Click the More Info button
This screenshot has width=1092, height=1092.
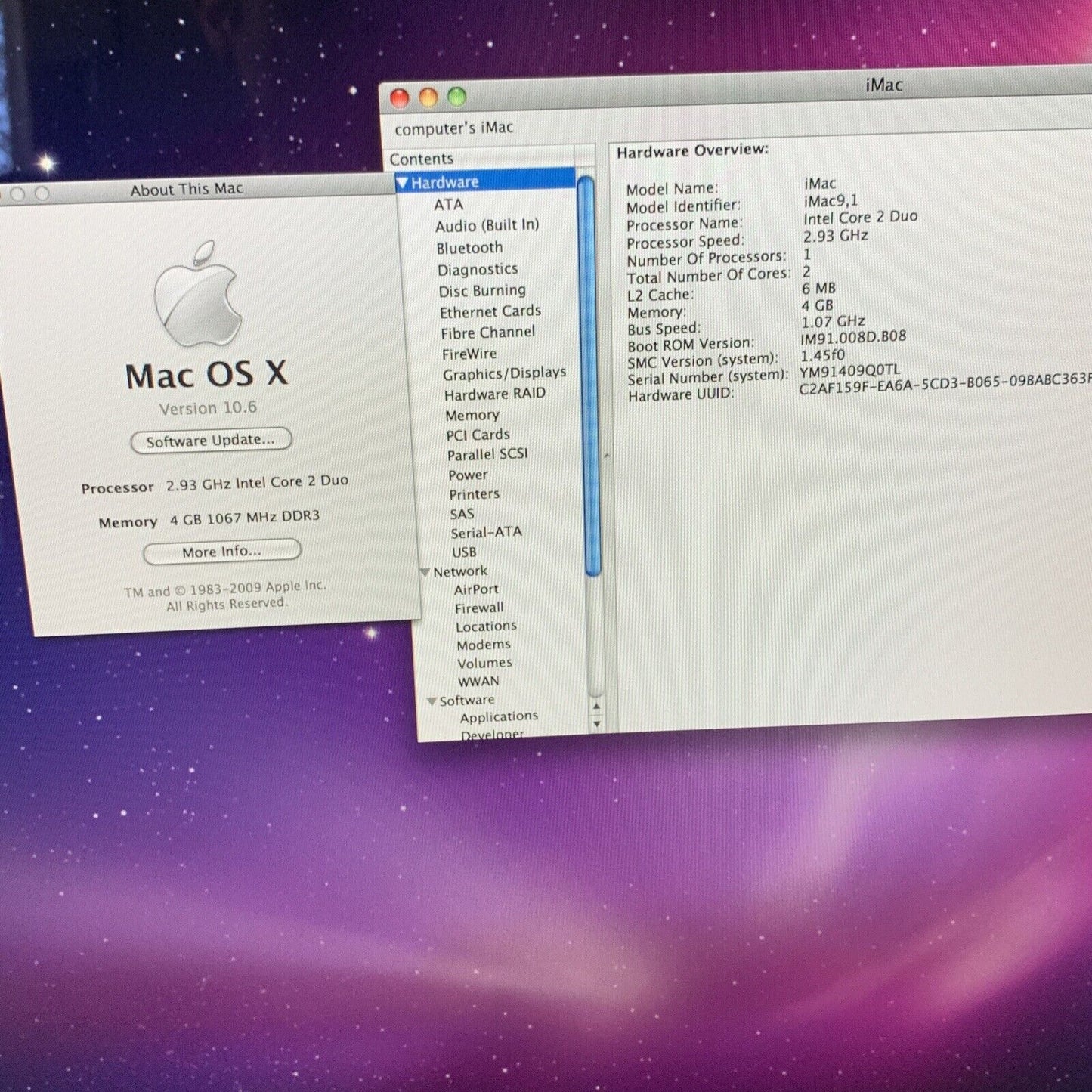pyautogui.click(x=221, y=552)
